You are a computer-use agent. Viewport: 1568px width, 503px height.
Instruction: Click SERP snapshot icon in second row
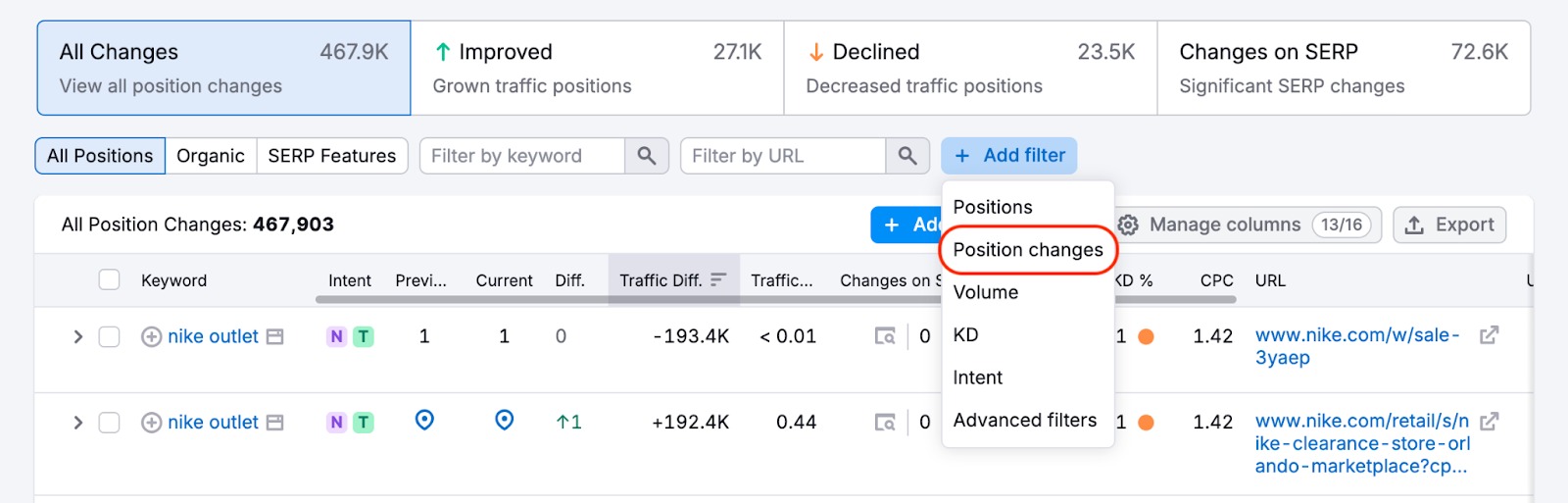(x=885, y=423)
